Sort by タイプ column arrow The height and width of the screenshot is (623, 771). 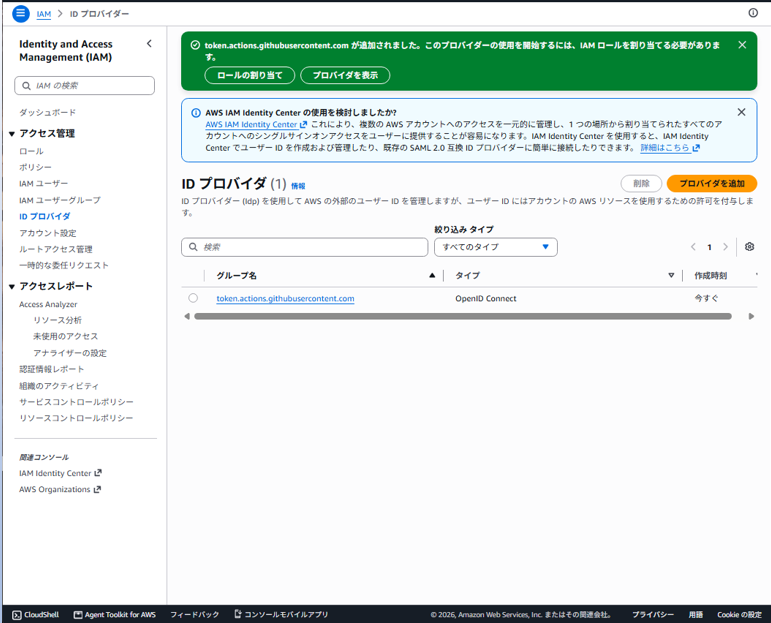671,275
